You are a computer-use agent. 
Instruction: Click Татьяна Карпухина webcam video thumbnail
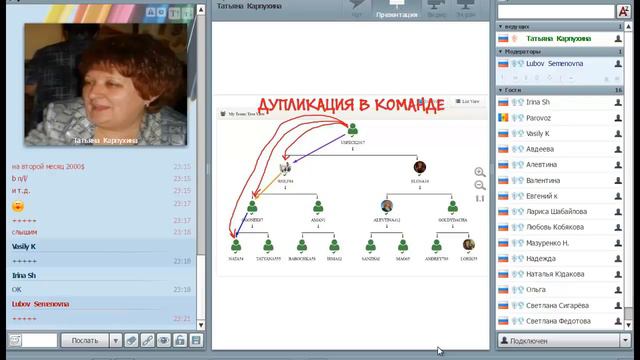coord(106,84)
